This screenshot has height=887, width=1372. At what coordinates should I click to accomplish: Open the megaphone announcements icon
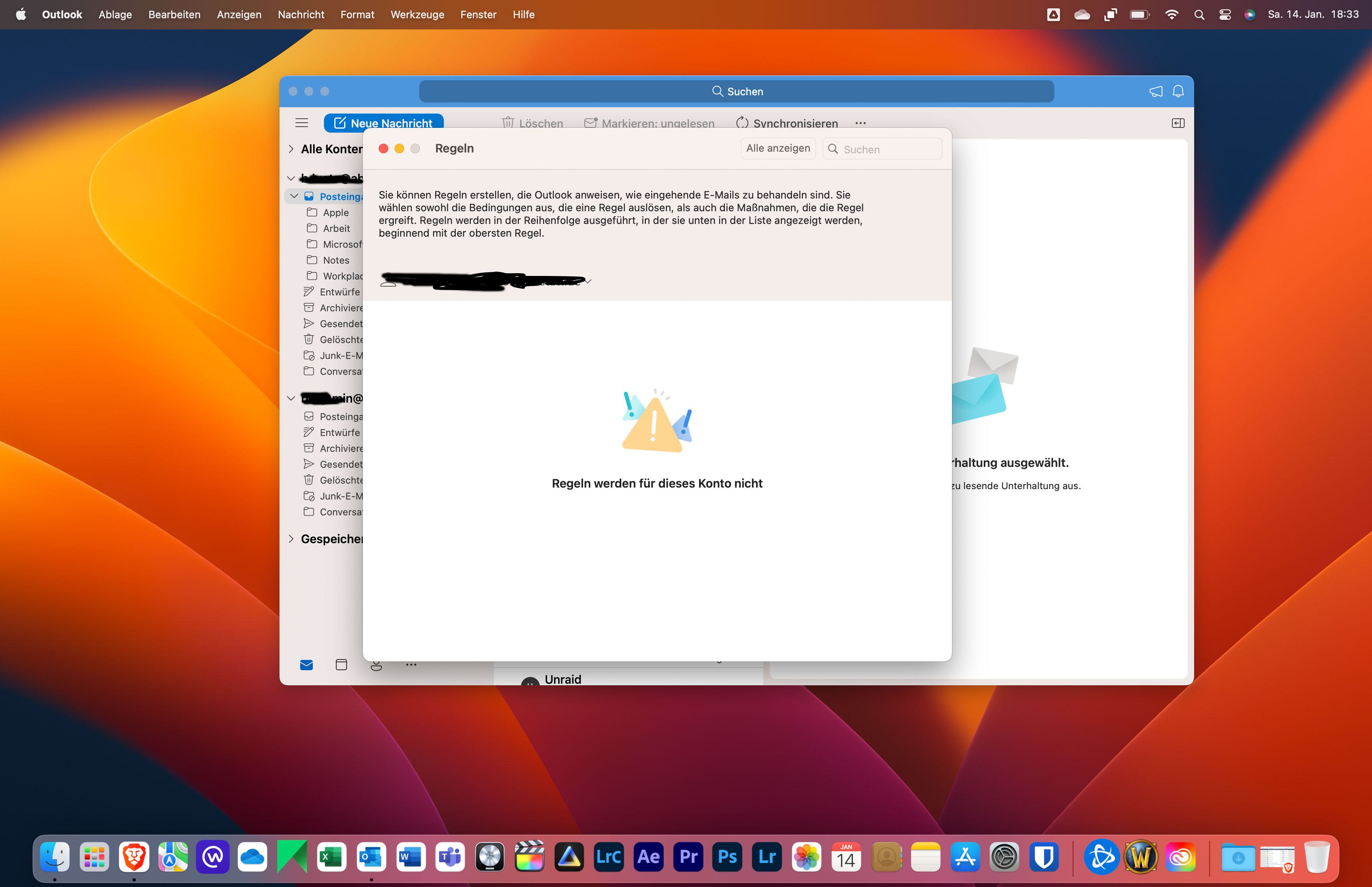pyautogui.click(x=1156, y=92)
